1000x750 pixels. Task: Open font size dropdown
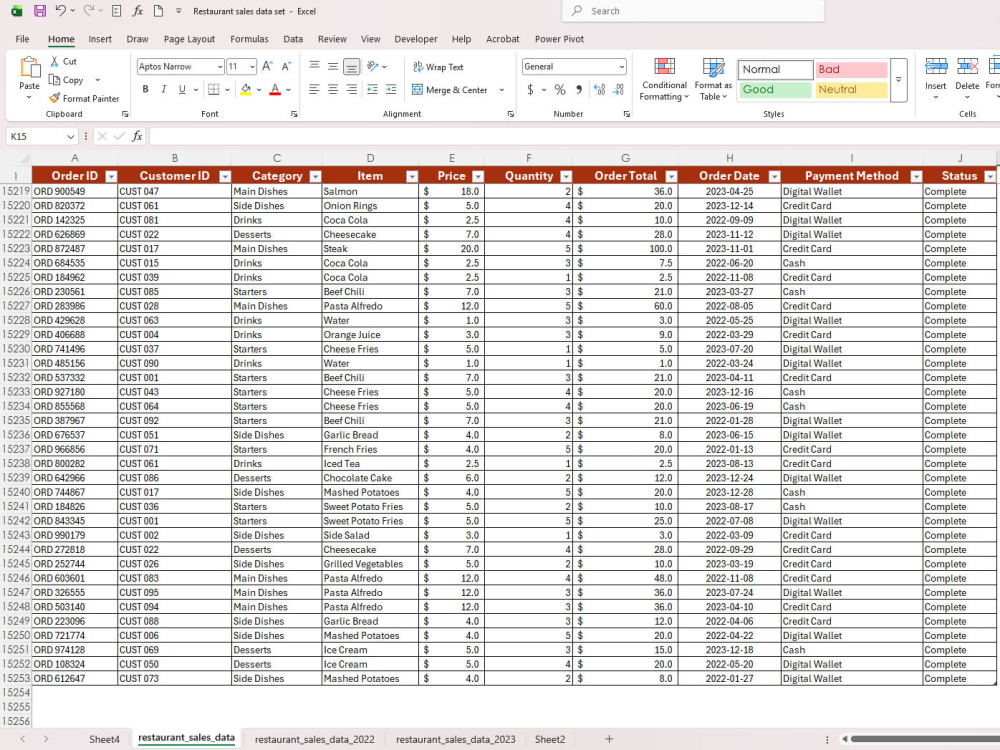pyautogui.click(x=253, y=66)
